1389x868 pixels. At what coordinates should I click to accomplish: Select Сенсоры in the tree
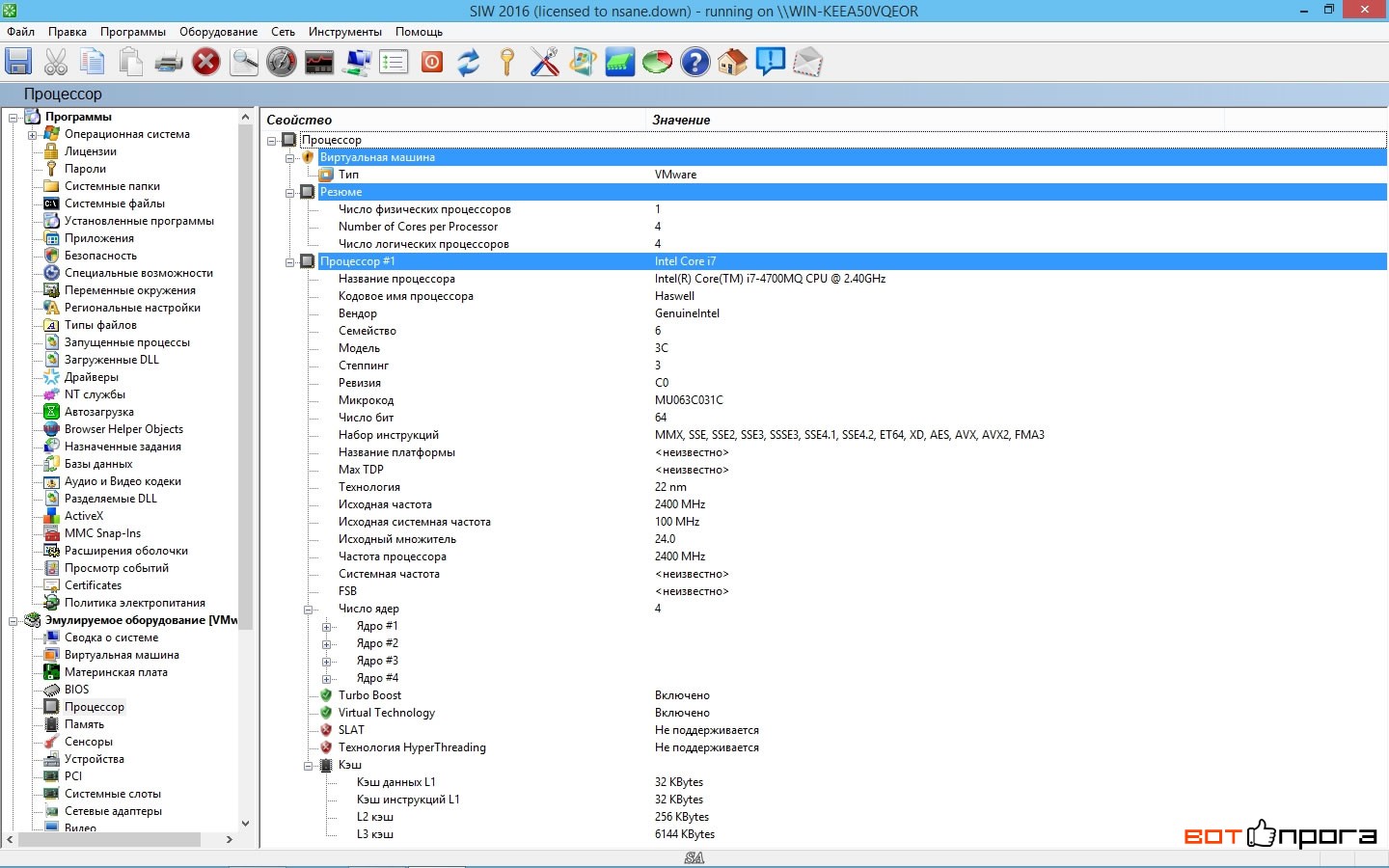[89, 742]
